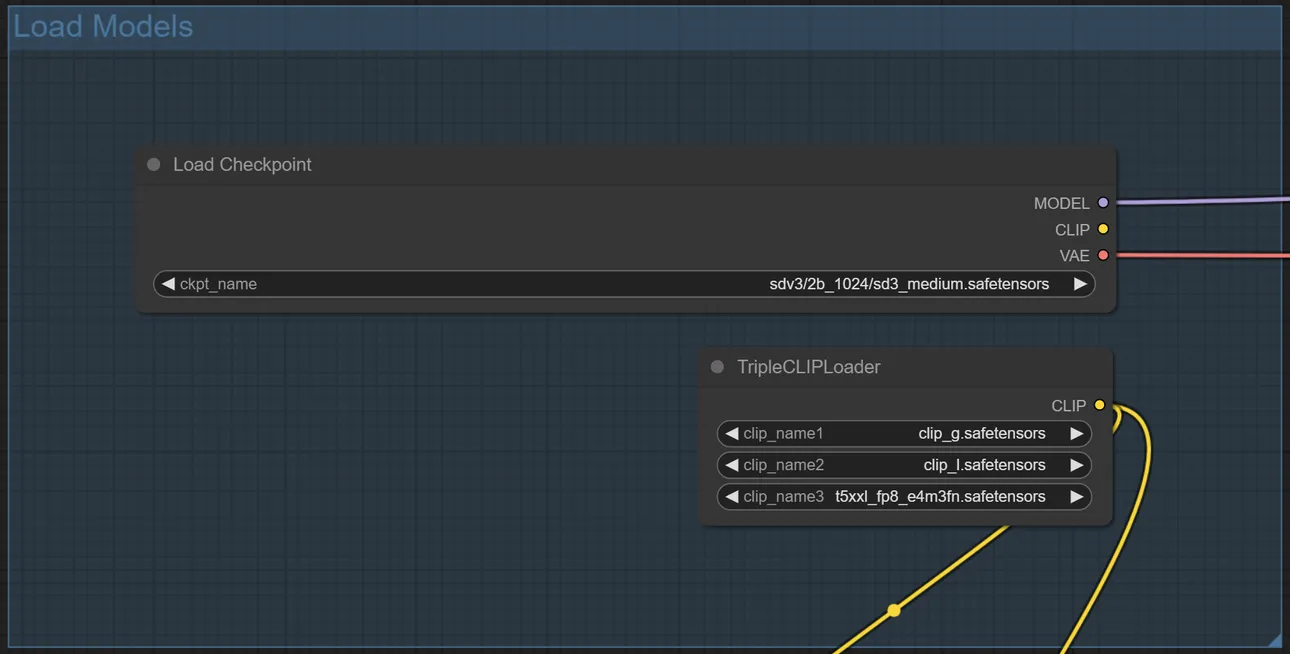
Task: Open the clip_g.safetensors dropdown
Action: tap(904, 434)
